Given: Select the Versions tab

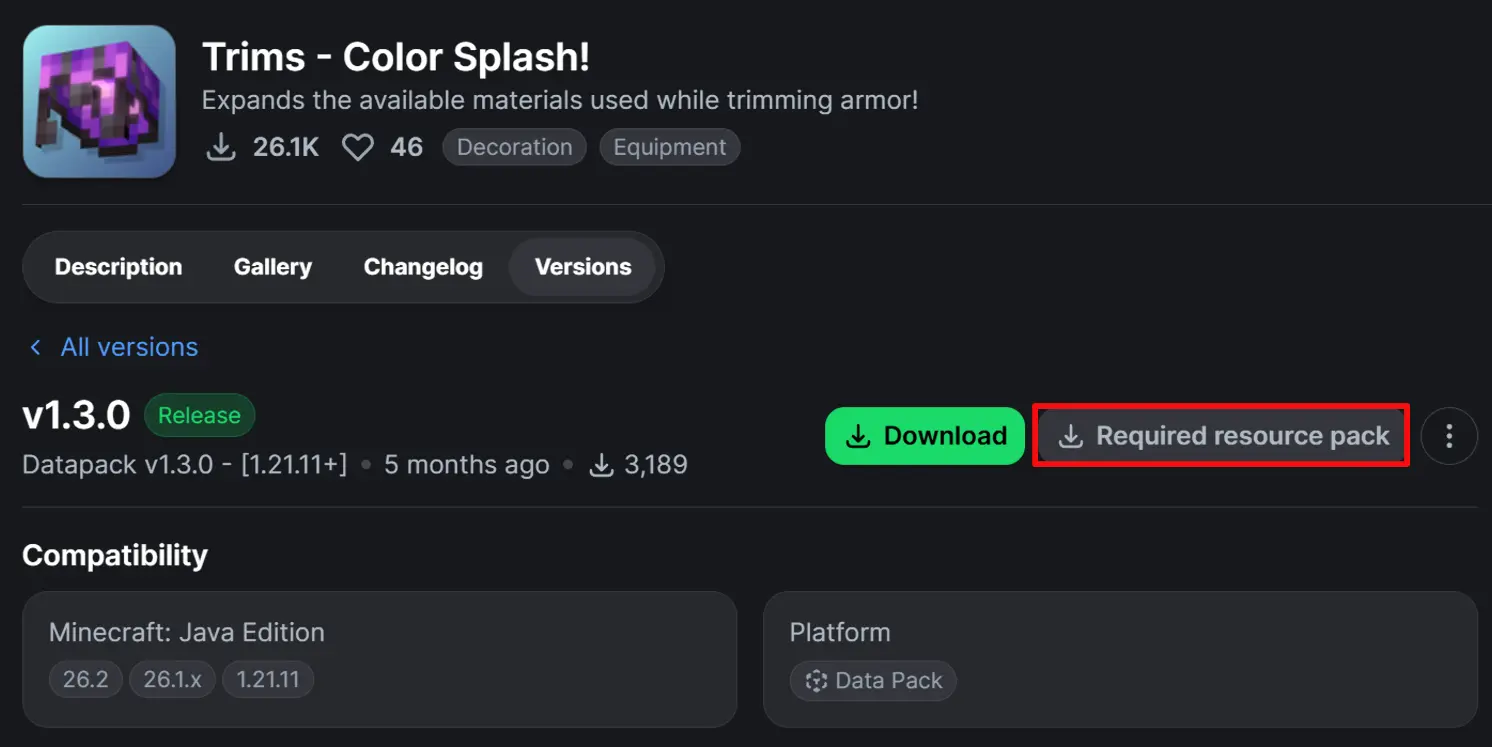Looking at the screenshot, I should [583, 267].
